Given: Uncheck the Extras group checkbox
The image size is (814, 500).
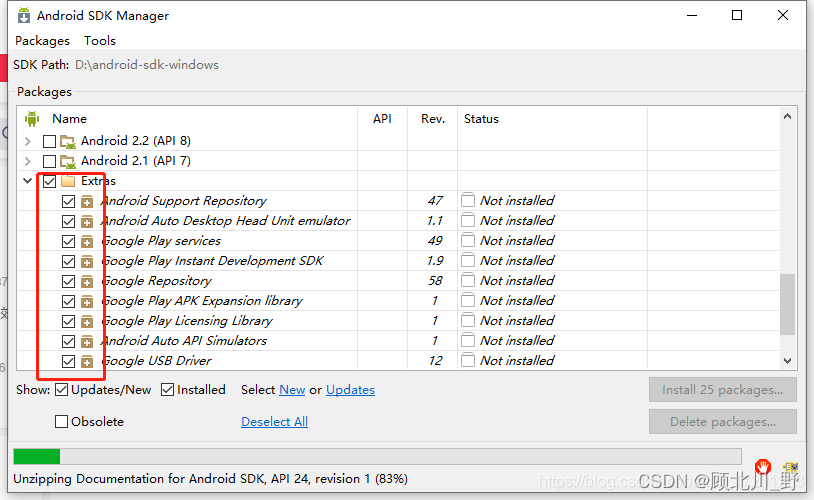Looking at the screenshot, I should coord(49,181).
